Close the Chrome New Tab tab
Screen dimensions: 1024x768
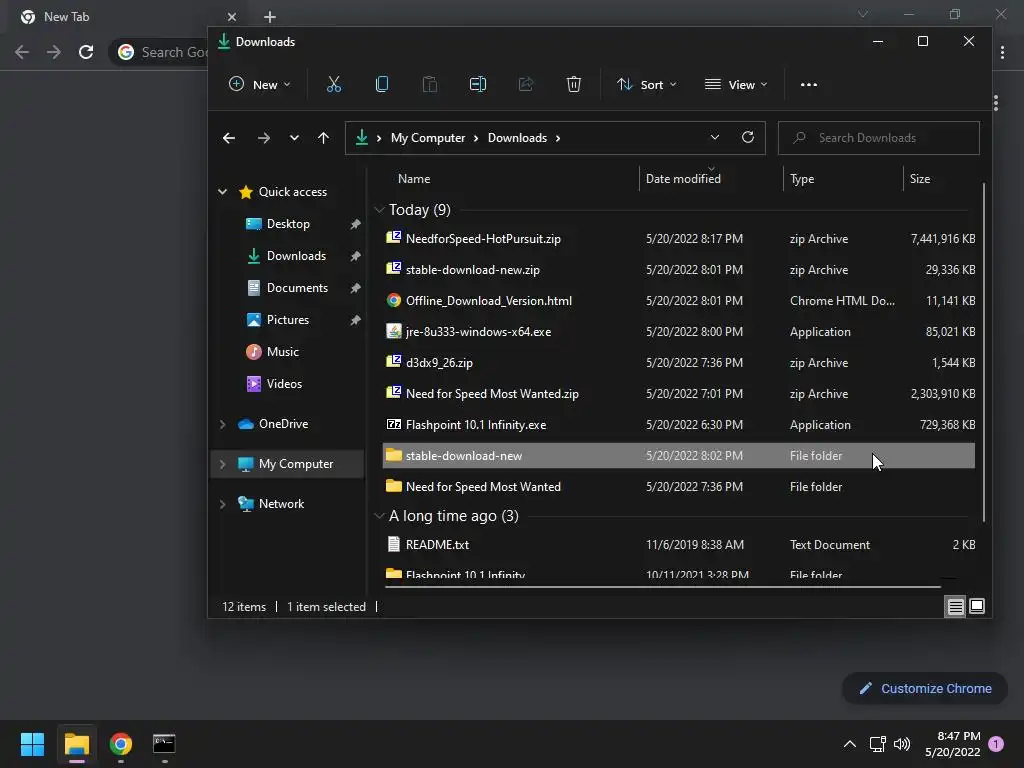pos(232,17)
